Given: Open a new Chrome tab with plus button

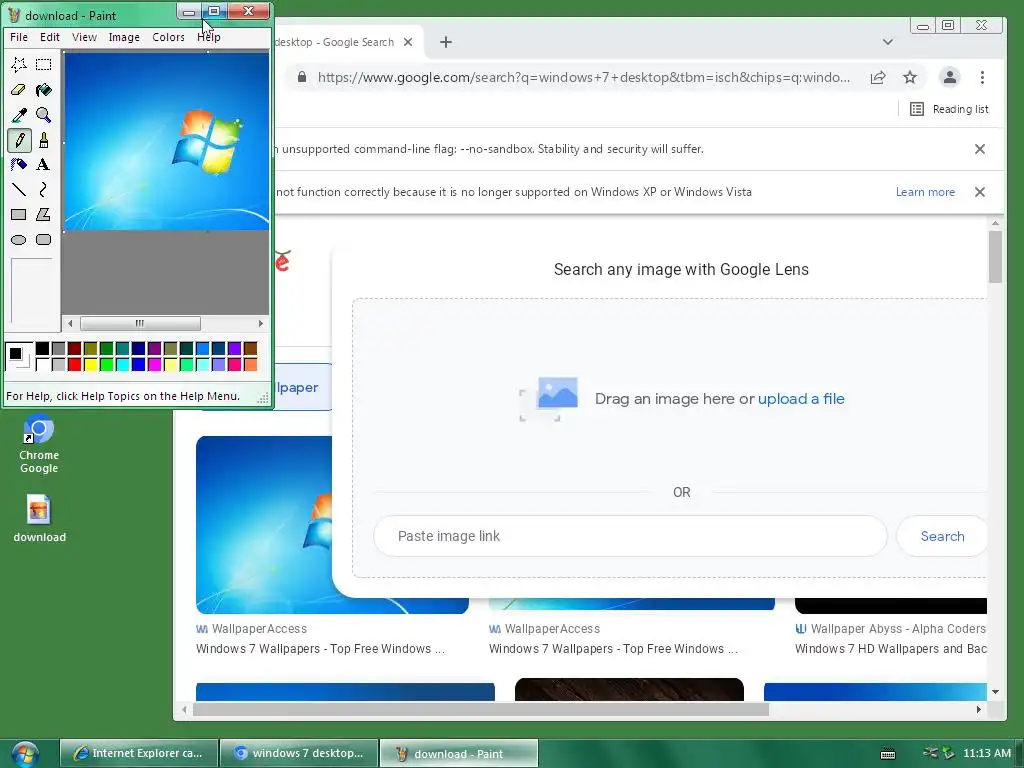Looking at the screenshot, I should point(446,42).
